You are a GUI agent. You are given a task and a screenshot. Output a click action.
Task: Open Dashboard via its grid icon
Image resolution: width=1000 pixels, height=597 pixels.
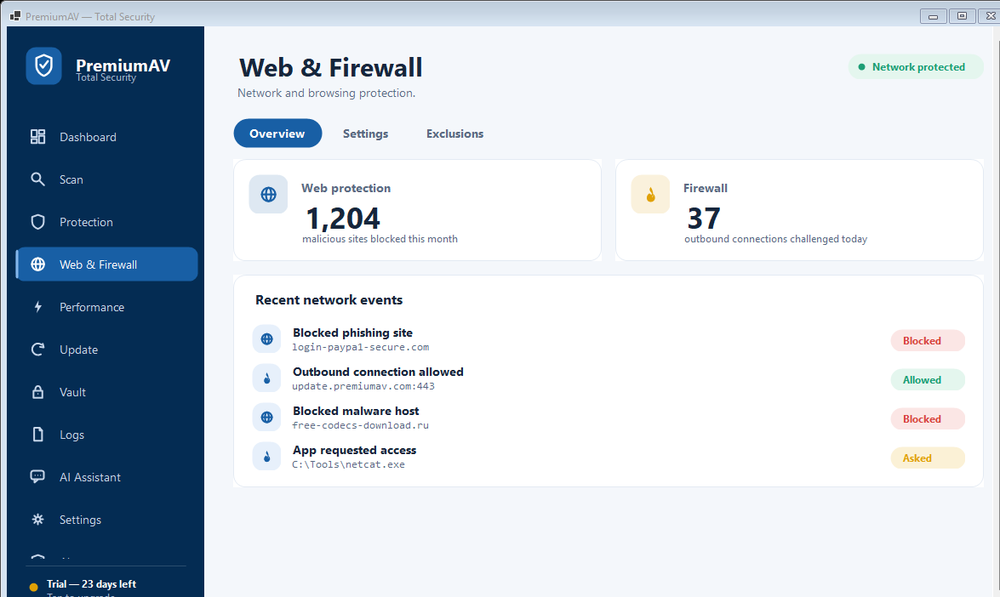tap(38, 136)
